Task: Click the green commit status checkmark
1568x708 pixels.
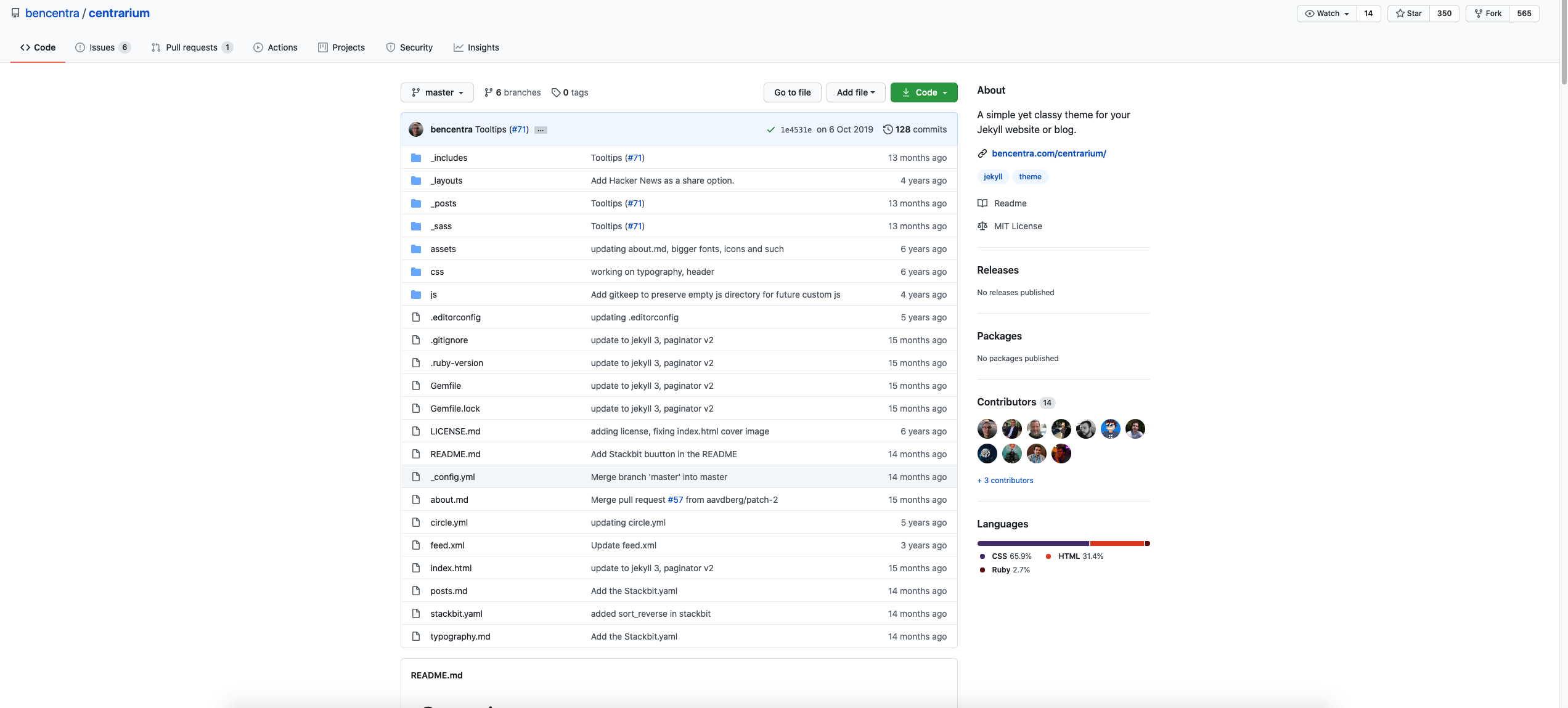Action: 770,129
